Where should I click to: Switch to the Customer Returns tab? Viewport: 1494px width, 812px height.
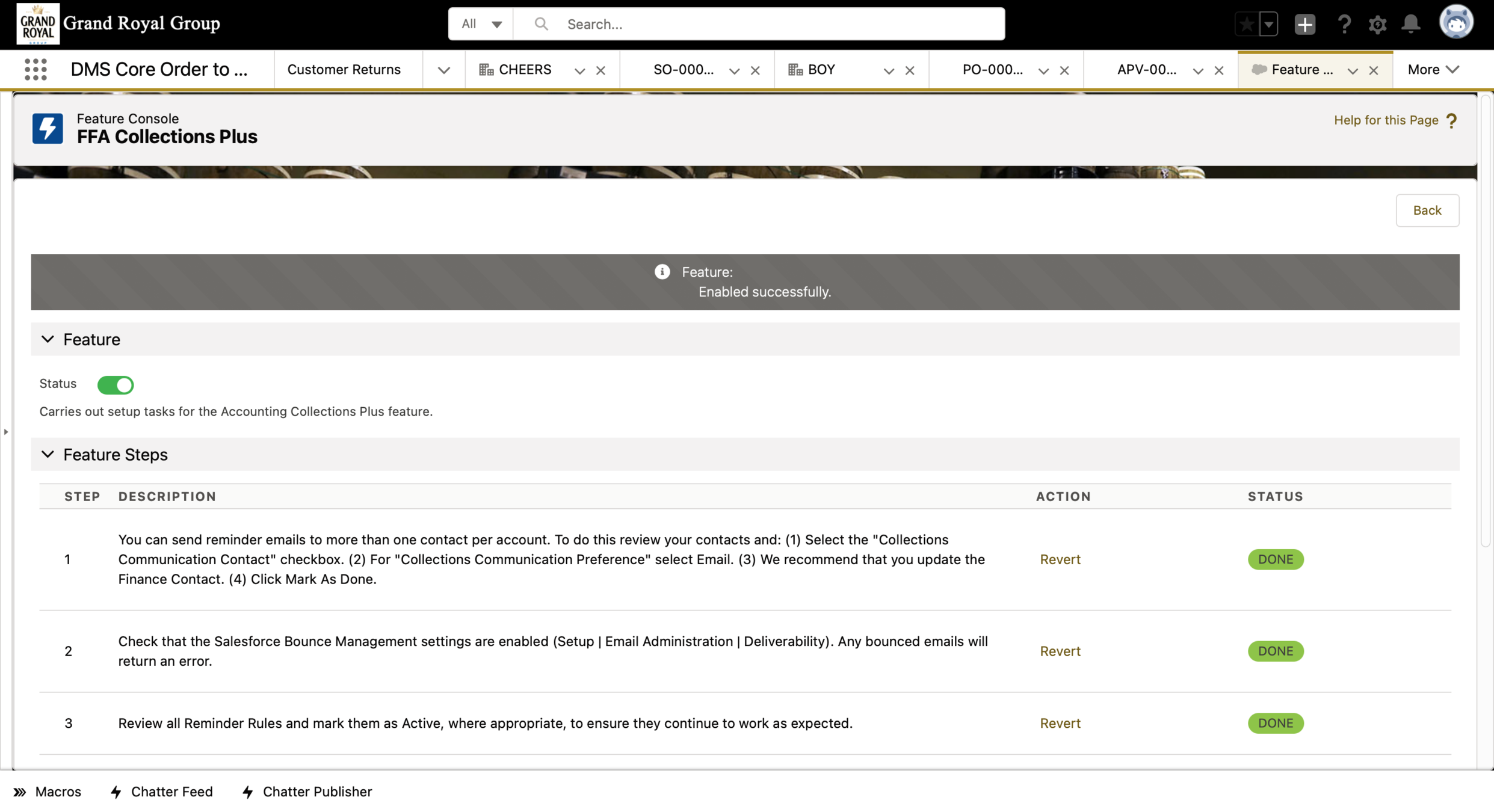[344, 70]
